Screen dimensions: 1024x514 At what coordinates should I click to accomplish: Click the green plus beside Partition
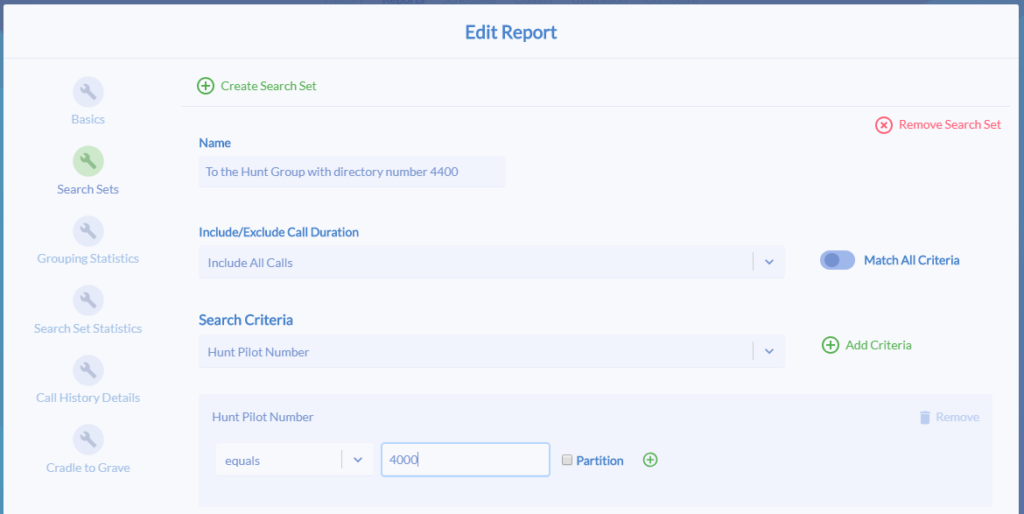pyautogui.click(x=650, y=460)
